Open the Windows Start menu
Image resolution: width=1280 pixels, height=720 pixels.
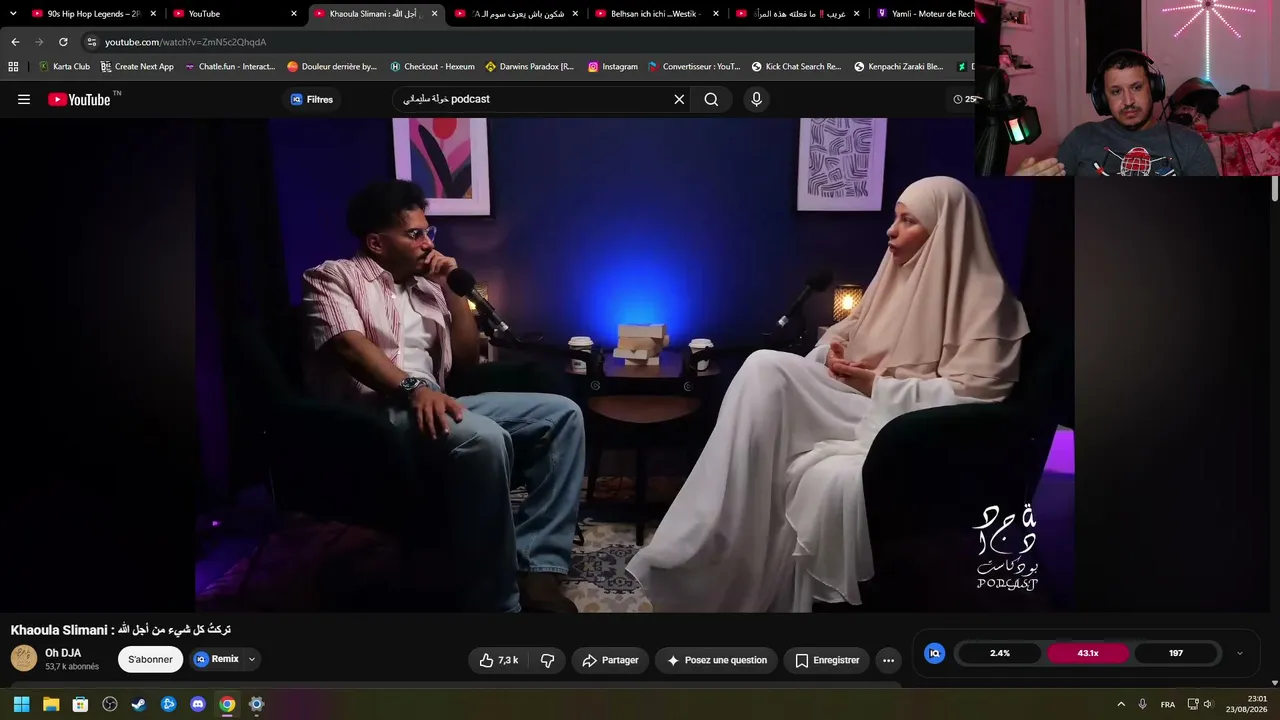(x=21, y=704)
